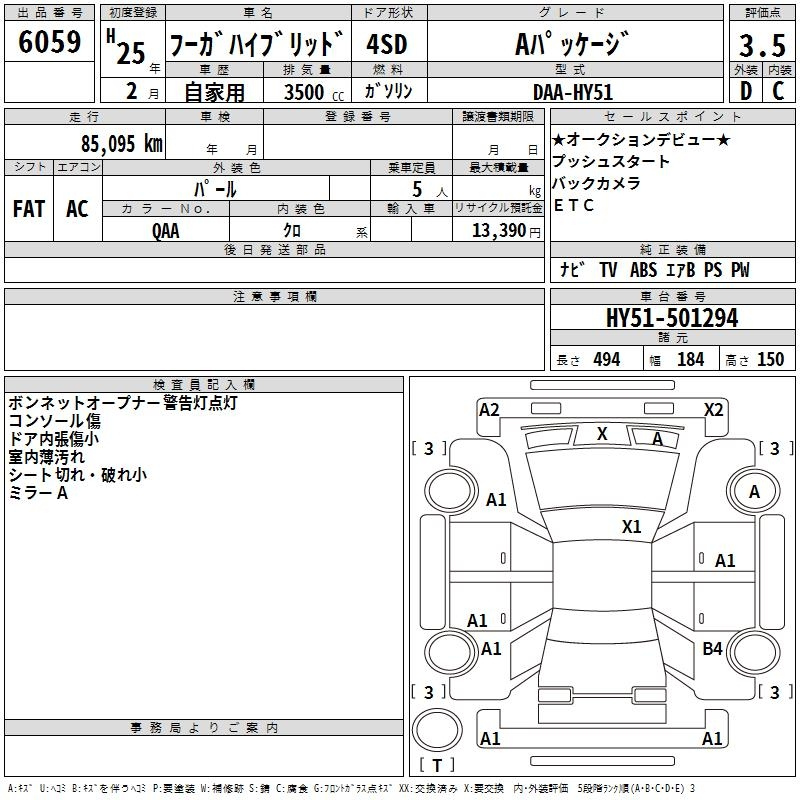This screenshot has width=800, height=800.
Task: Select the 注意事項欄 section header
Action: [x=274, y=296]
